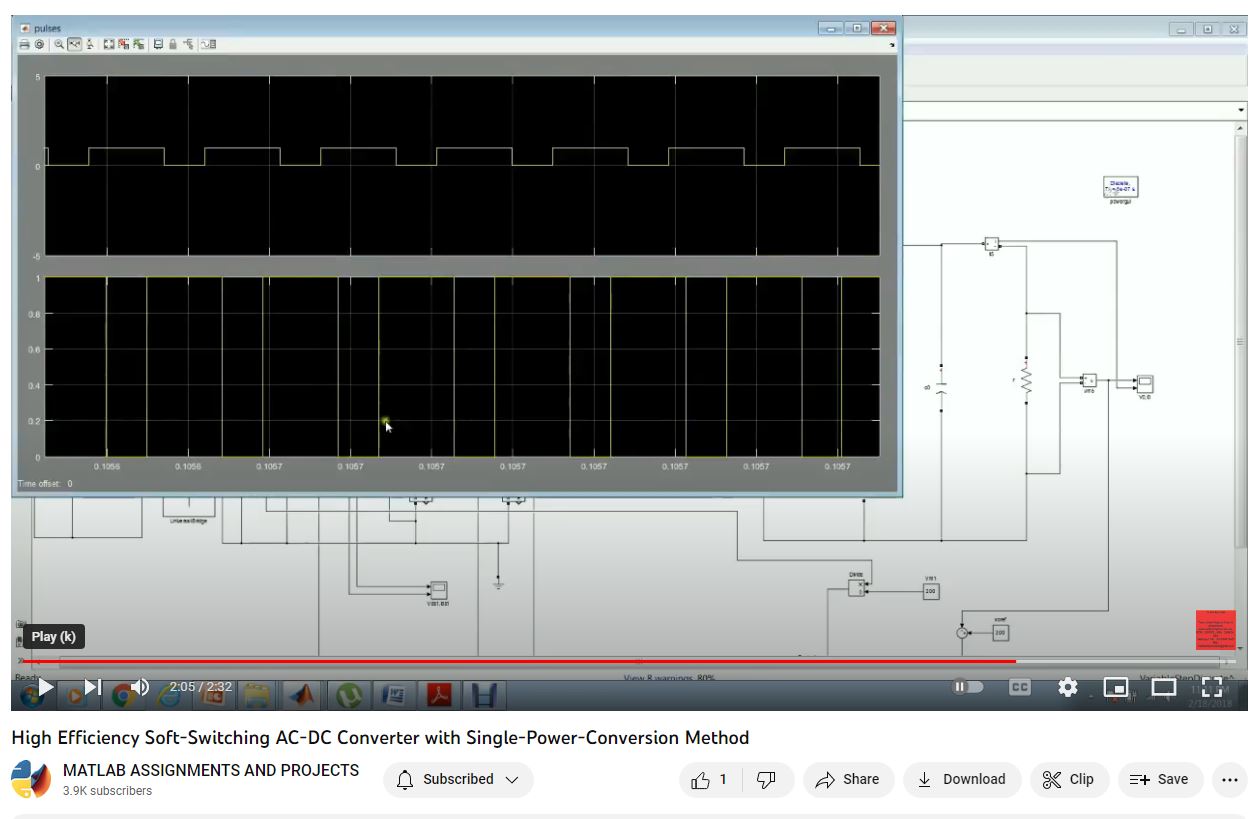
Task: Open the Save to playlist menu
Action: [x=1158, y=779]
